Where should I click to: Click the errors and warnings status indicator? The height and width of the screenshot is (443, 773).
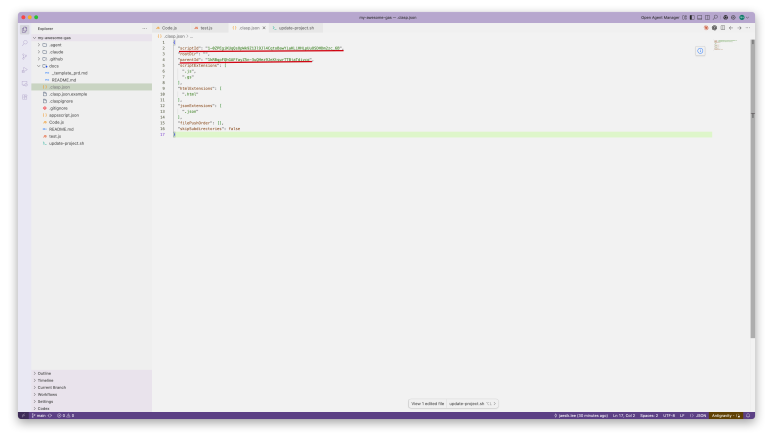[x=65, y=415]
